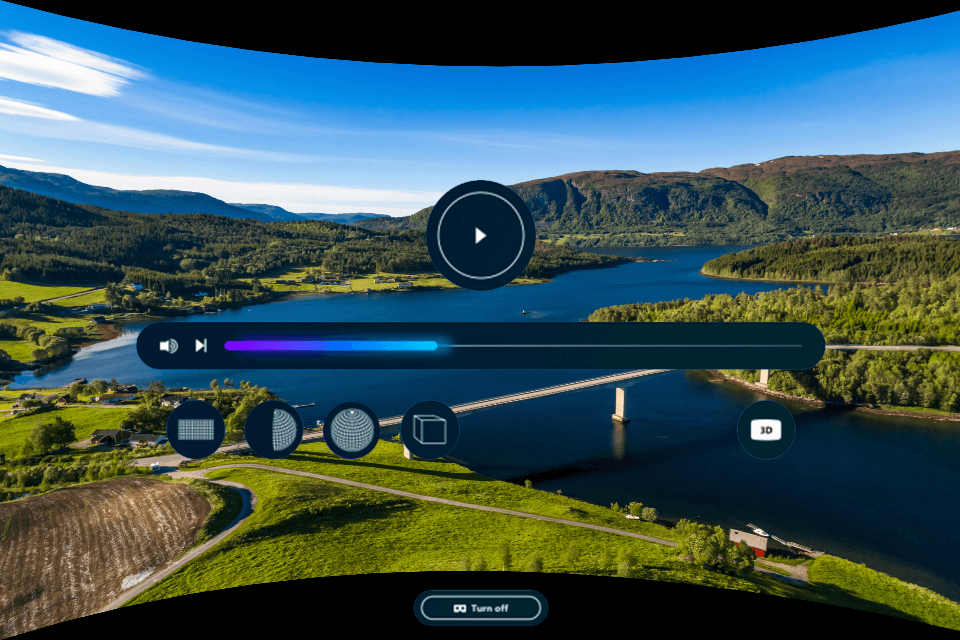The height and width of the screenshot is (640, 960).
Task: Toggle the 3D mode button
Action: point(766,430)
